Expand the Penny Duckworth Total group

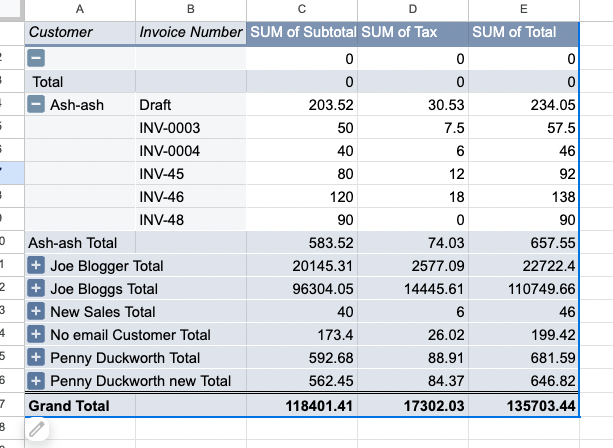[36, 358]
